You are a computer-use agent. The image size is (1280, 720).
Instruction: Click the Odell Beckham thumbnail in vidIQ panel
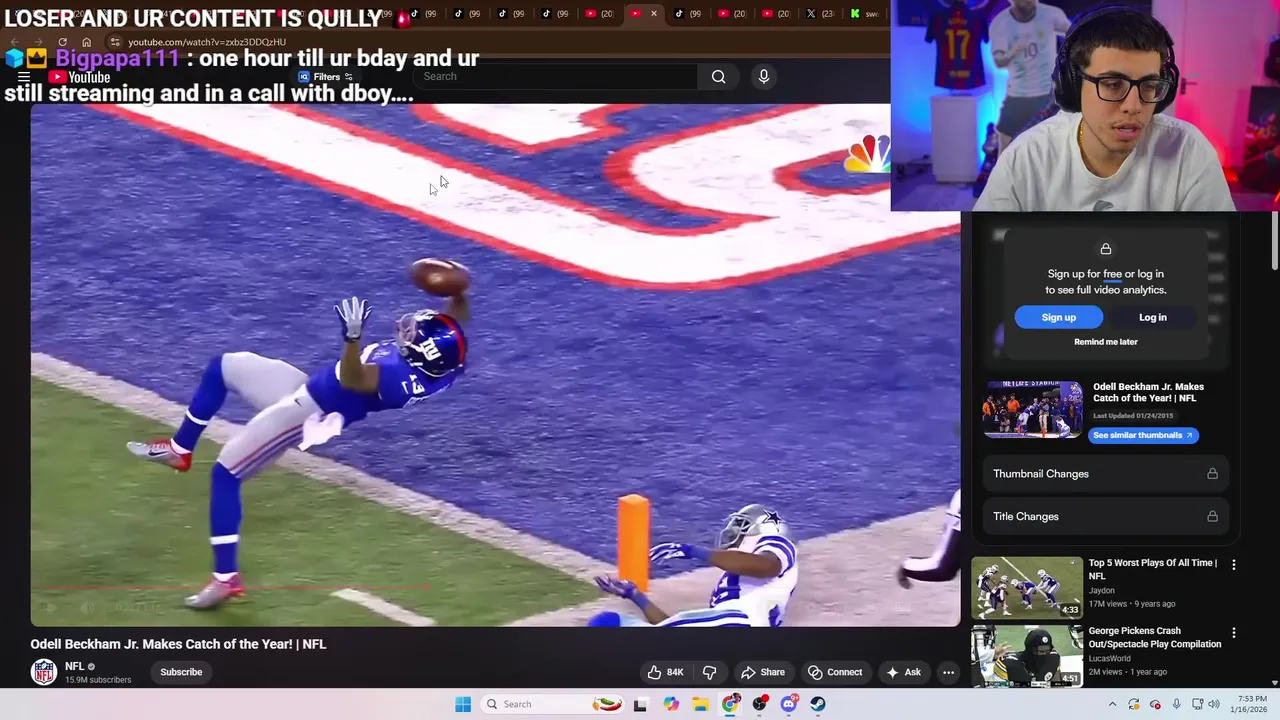(1033, 410)
